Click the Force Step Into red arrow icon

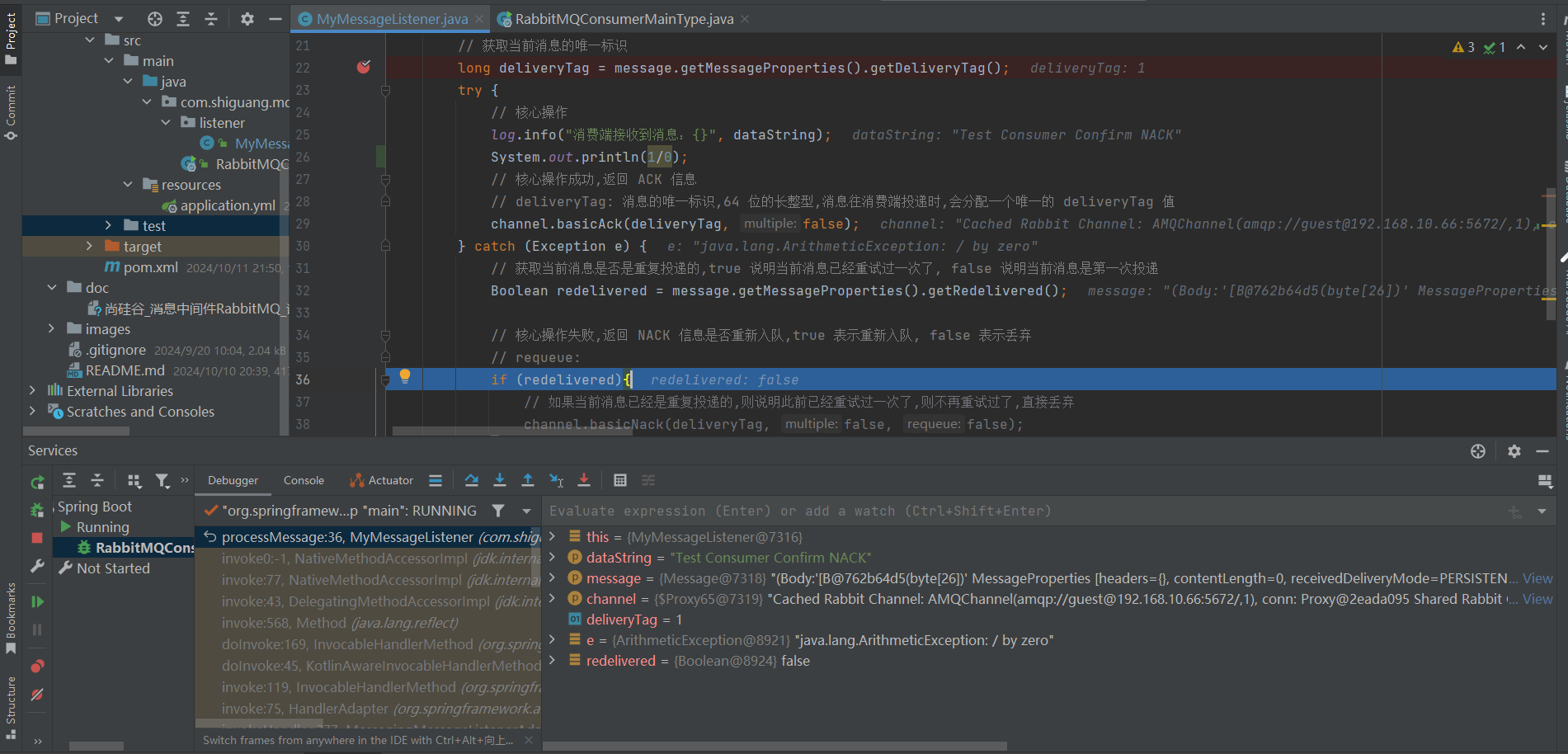(584, 480)
